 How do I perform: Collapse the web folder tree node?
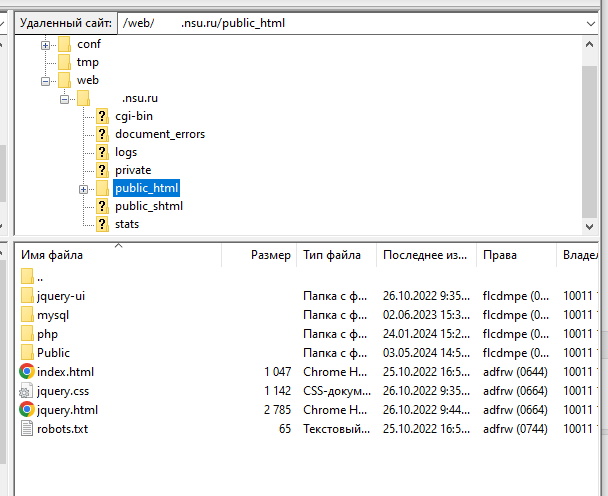45,80
